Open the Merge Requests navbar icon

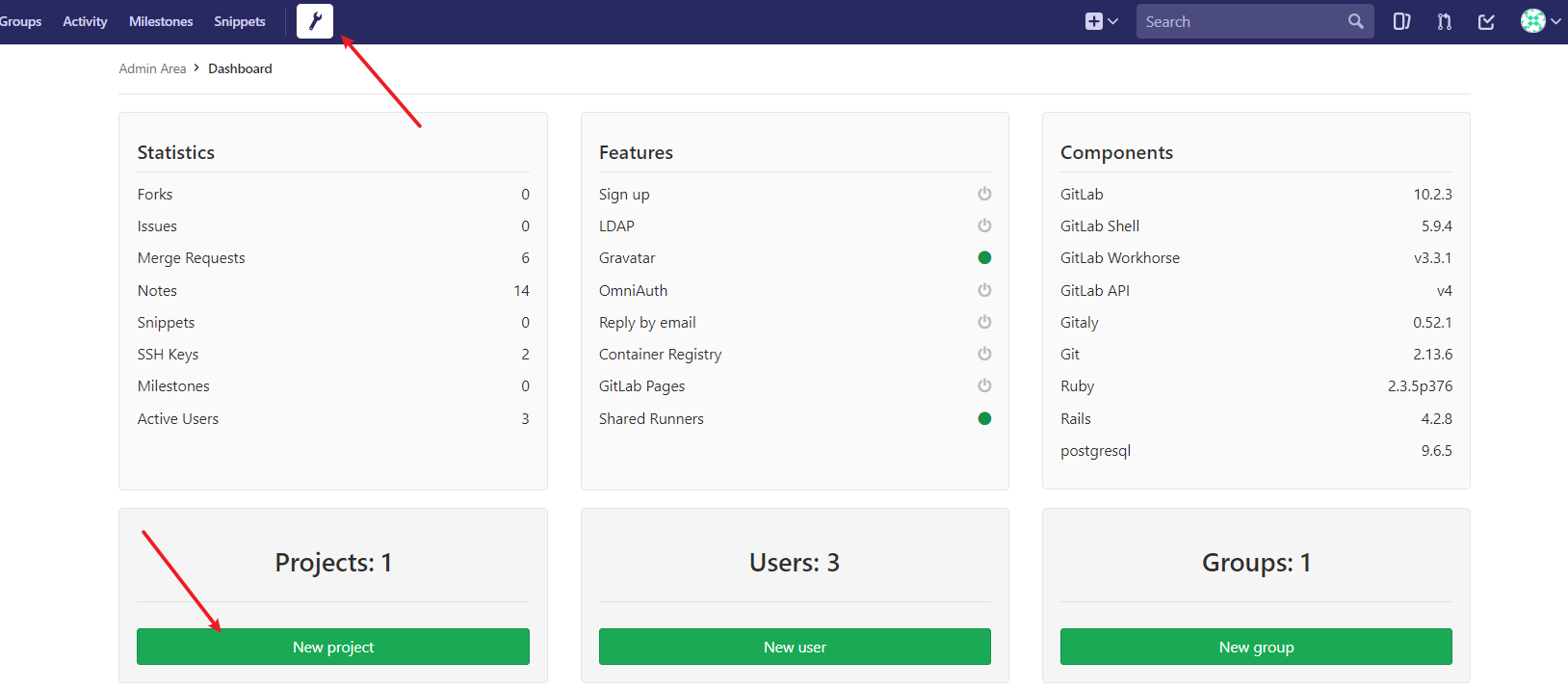click(1445, 21)
